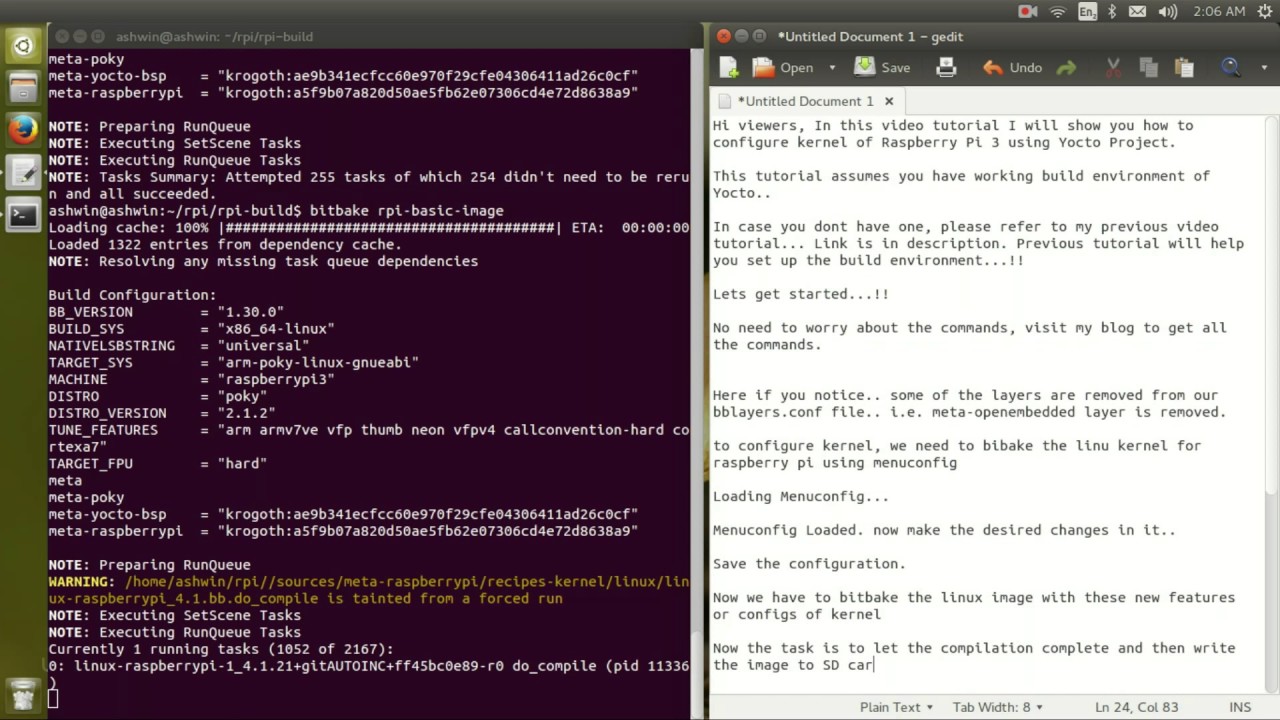Click the 'Lets get started...!!' line
The image size is (1280, 720).
click(x=801, y=294)
